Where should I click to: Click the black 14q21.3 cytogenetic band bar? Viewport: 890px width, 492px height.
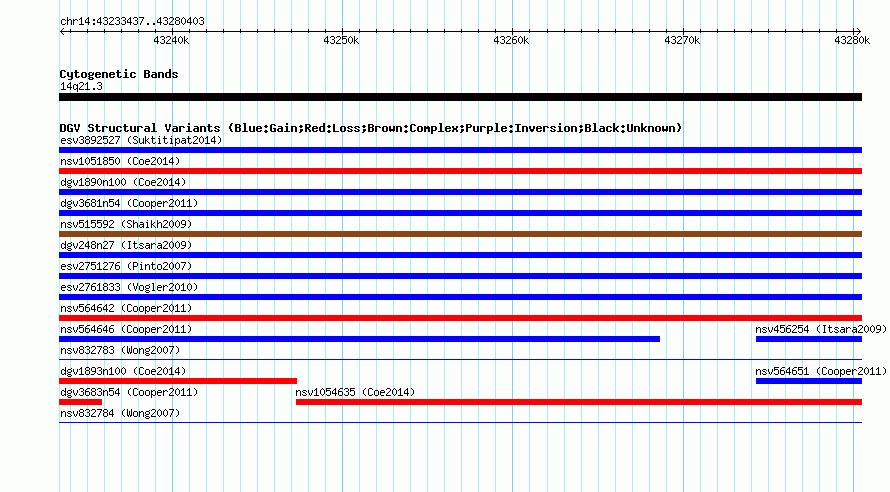click(x=460, y=97)
